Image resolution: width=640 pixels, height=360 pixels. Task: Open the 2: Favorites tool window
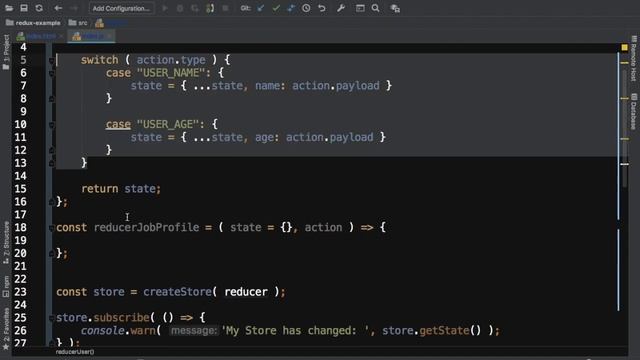tap(6, 329)
